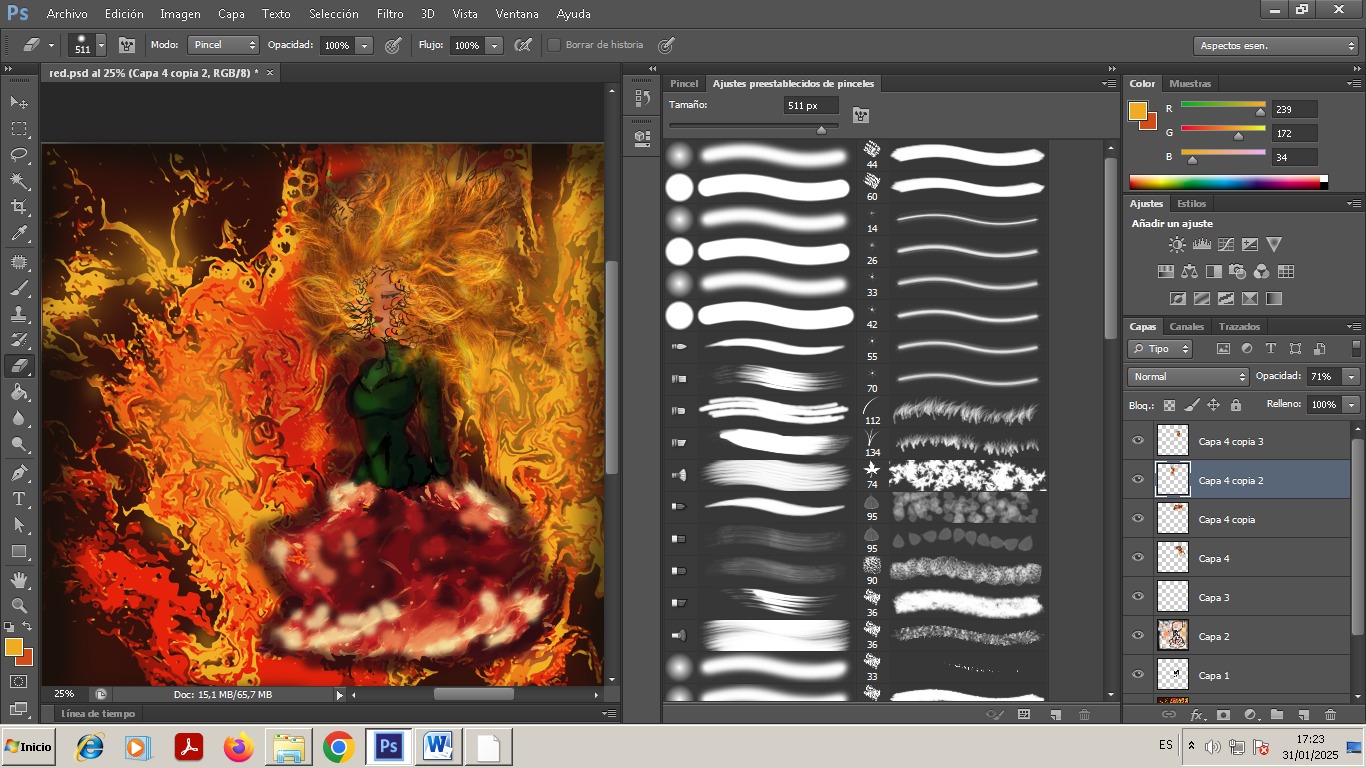Click the Color Balance scales icon
The height and width of the screenshot is (768, 1366).
pos(1189,271)
